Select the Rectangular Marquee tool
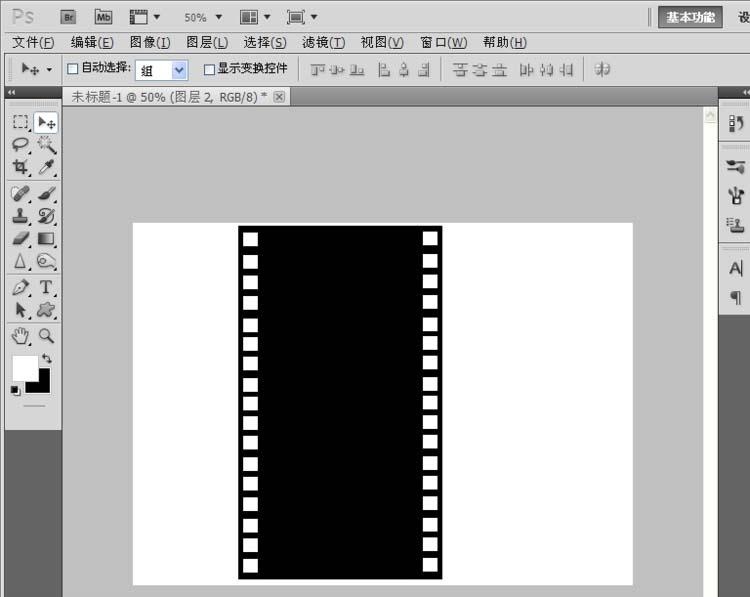750x597 pixels. 20,122
